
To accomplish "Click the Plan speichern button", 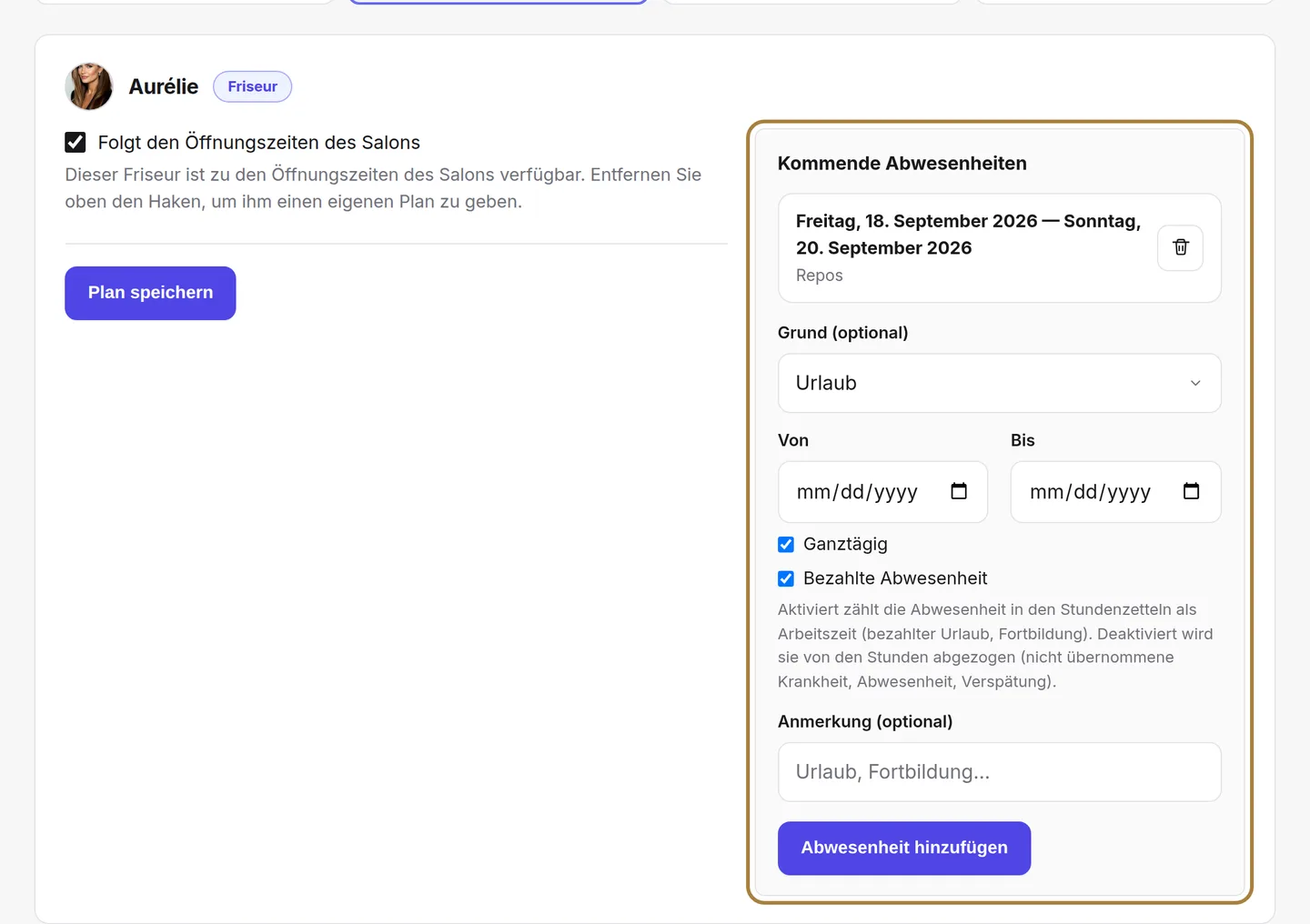I will click(150, 293).
